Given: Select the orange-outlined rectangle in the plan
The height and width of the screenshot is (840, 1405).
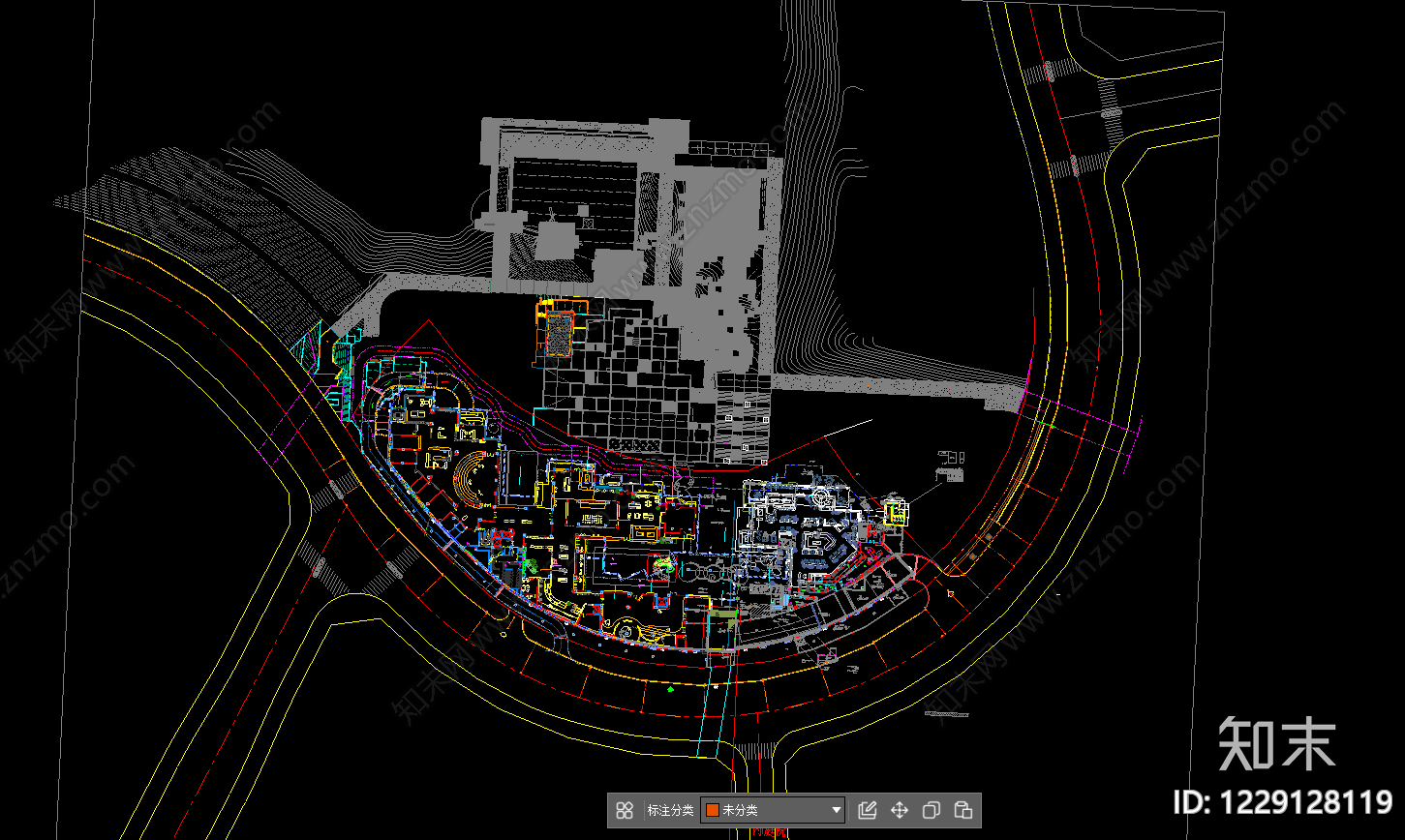Looking at the screenshot, I should [558, 332].
